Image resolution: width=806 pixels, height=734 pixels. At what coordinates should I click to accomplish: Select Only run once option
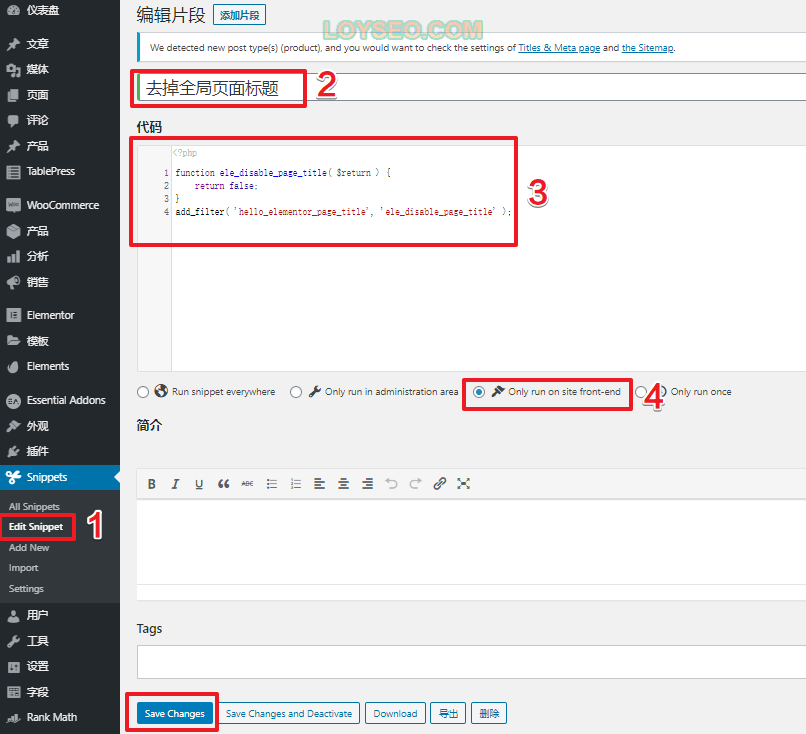tap(640, 392)
